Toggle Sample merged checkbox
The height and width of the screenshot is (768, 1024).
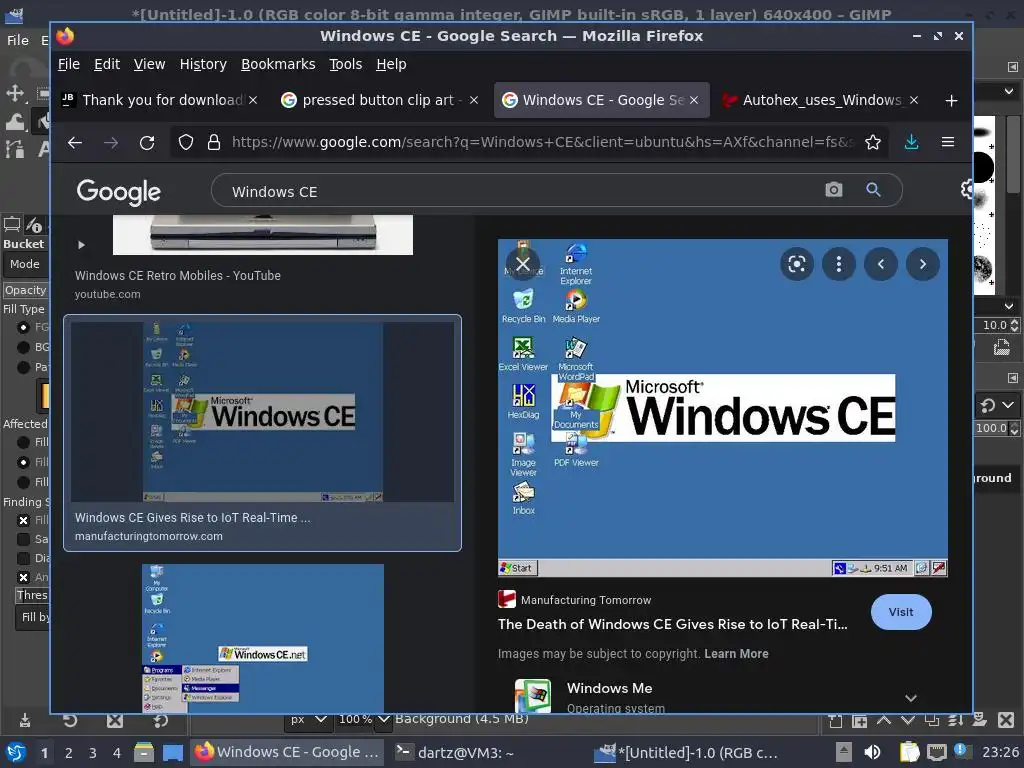click(x=24, y=539)
